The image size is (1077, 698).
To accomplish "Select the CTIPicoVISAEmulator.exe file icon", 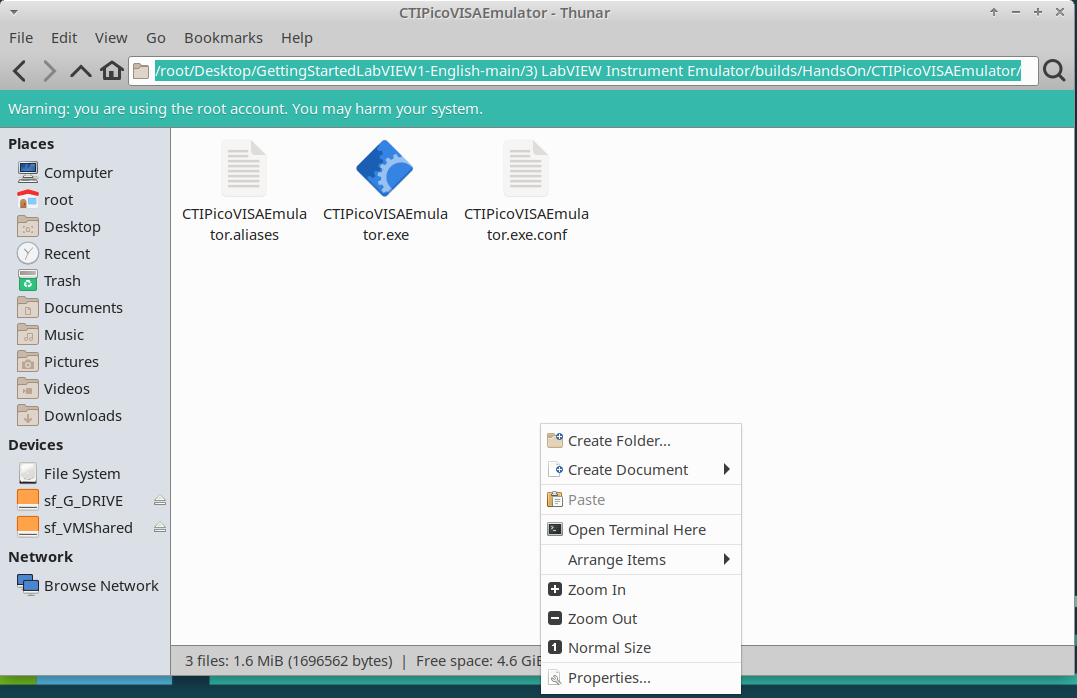I will [385, 168].
